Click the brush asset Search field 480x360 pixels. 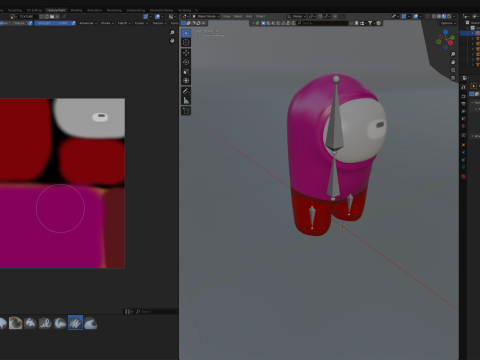[x=156, y=311]
